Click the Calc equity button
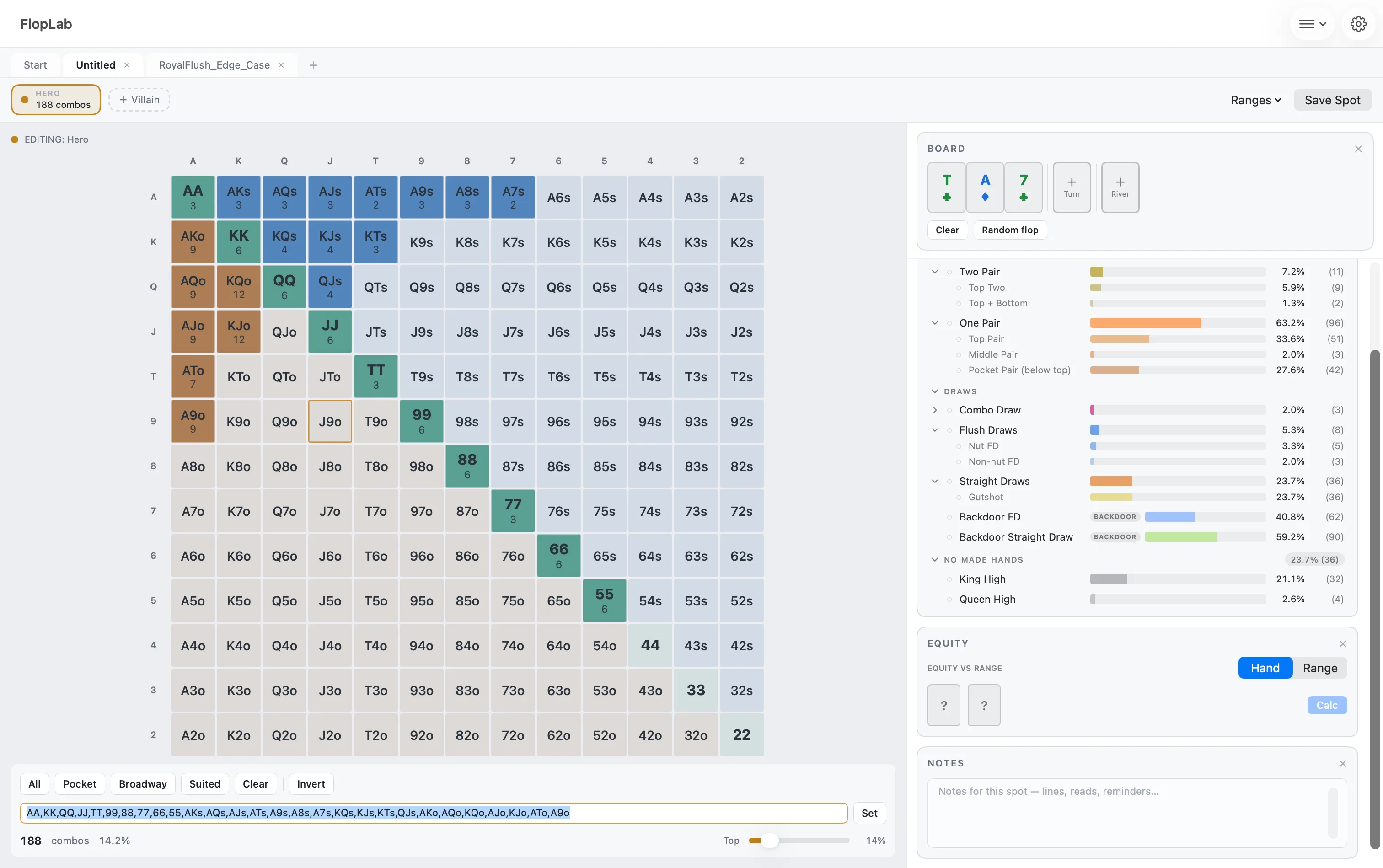The height and width of the screenshot is (868, 1383). [1327, 705]
